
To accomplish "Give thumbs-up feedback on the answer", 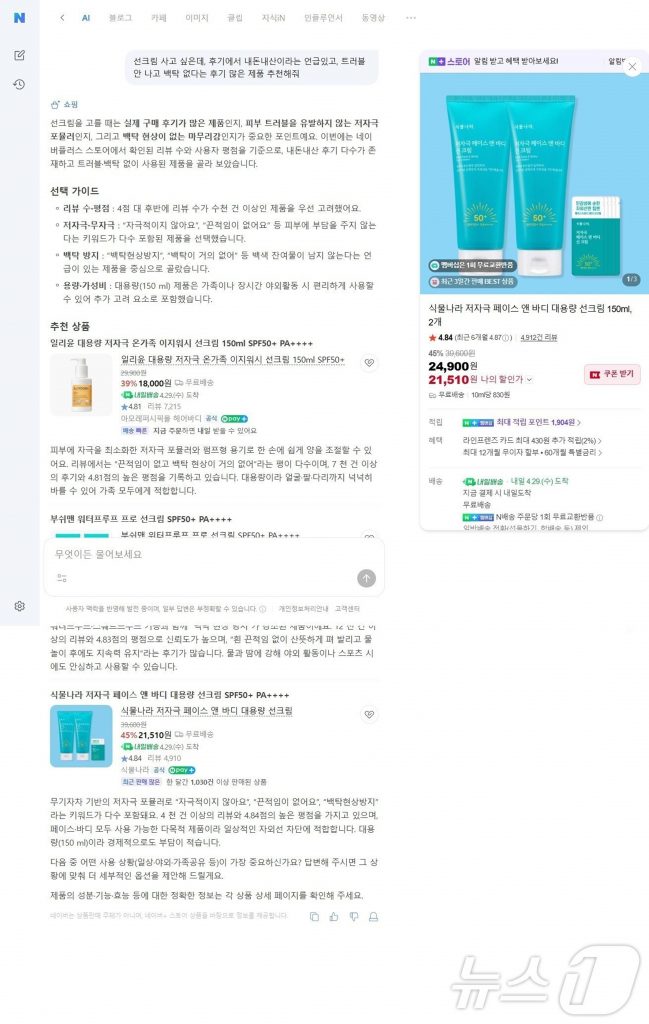I will (x=334, y=917).
